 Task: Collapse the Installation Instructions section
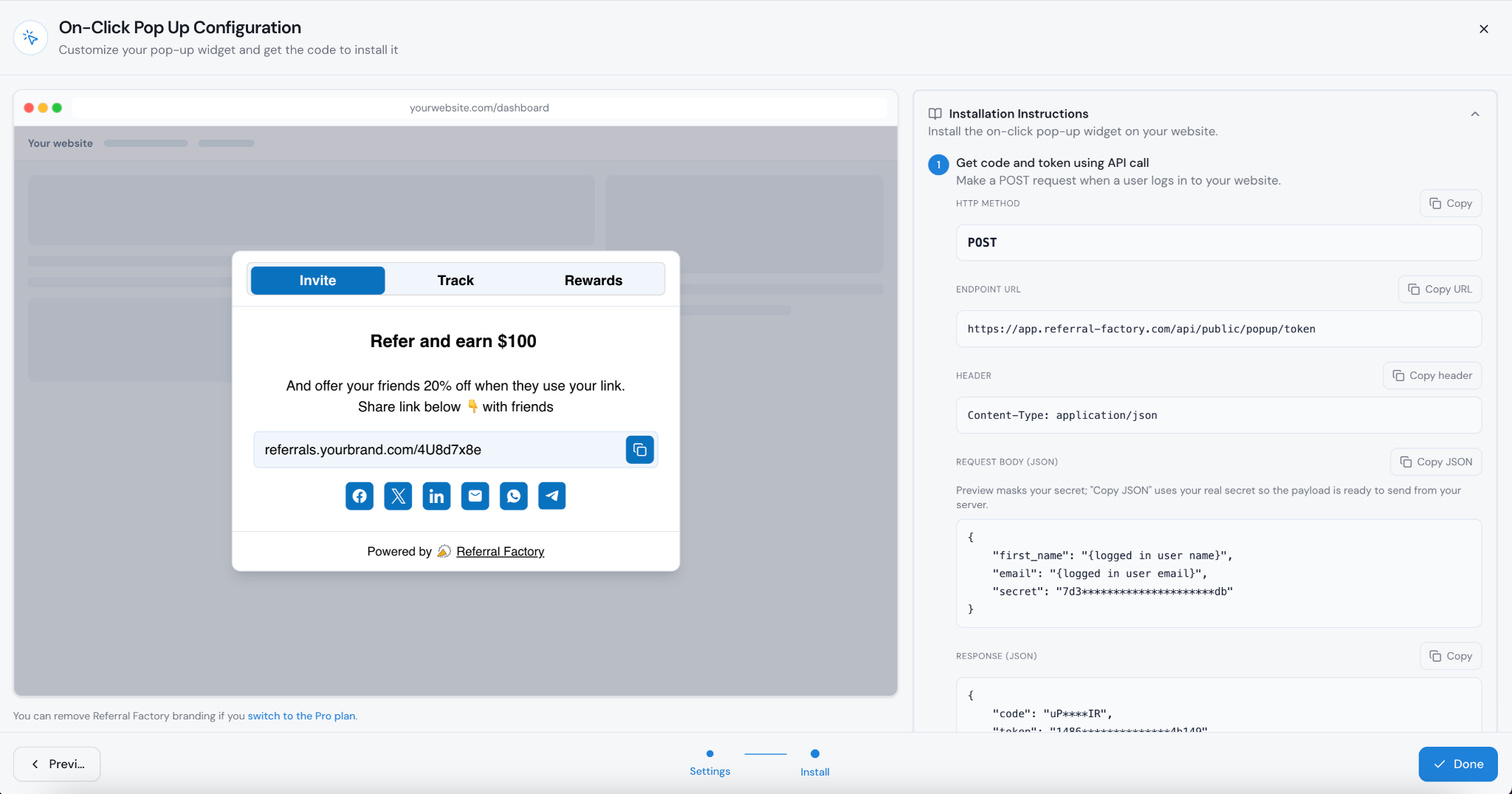click(1474, 114)
